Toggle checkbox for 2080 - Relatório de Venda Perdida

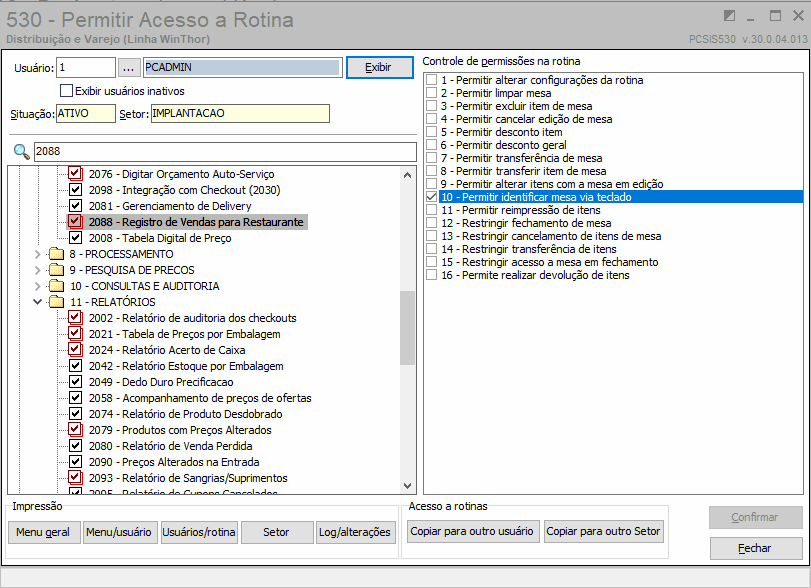[x=75, y=446]
